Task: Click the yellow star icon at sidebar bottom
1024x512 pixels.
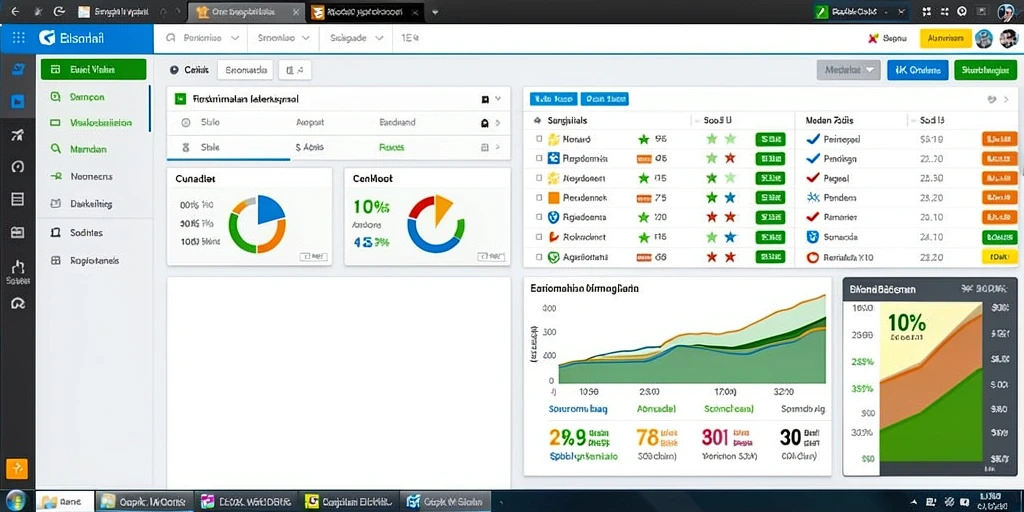Action: point(17,468)
